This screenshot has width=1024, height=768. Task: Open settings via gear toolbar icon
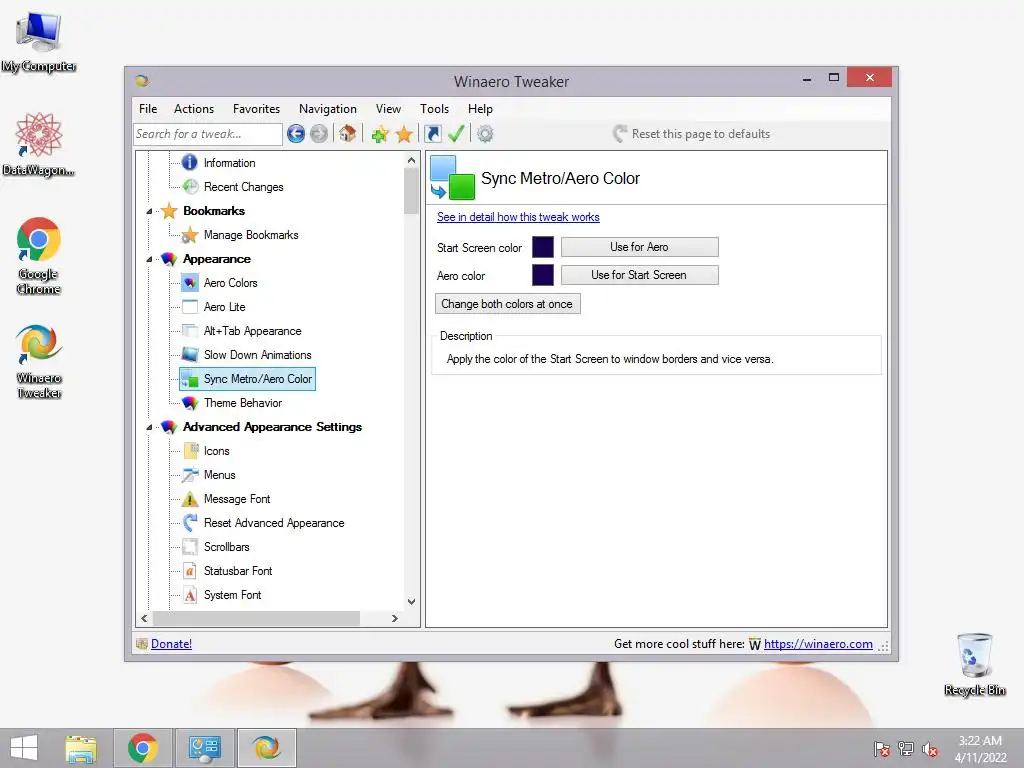[485, 134]
